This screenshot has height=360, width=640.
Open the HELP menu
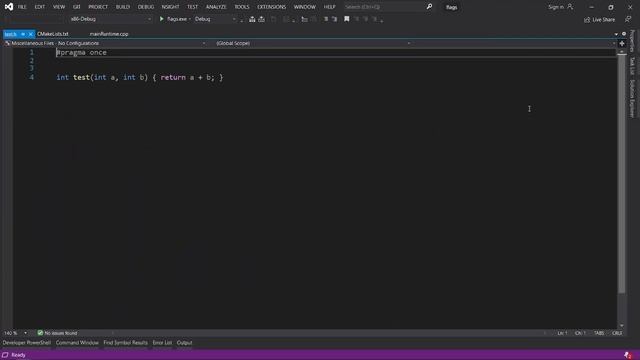329,7
